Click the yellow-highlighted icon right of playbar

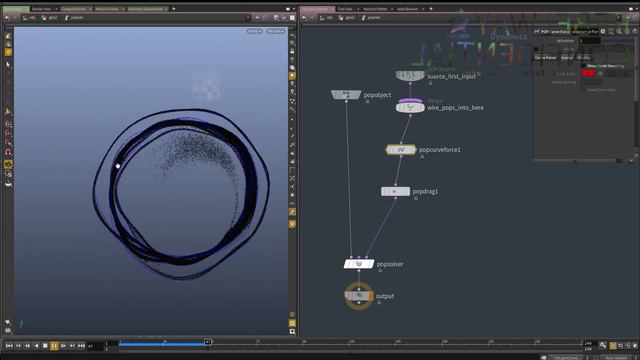(x=613, y=346)
